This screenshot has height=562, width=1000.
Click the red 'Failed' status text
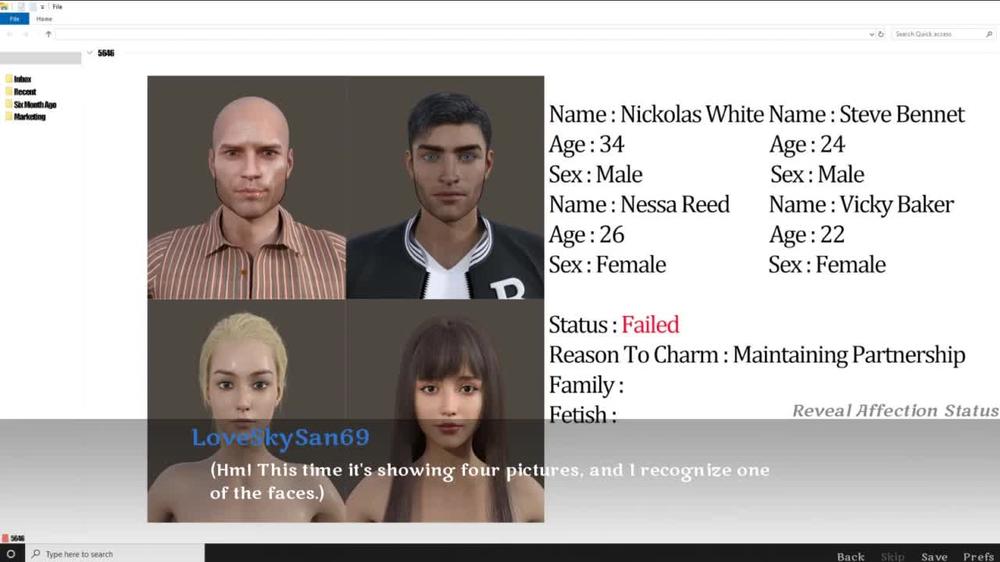click(x=650, y=325)
